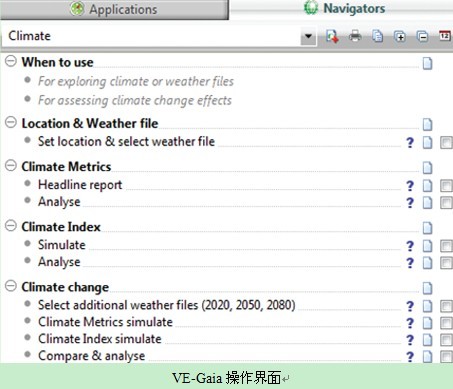Open Analyse under Climate Metrics
The width and height of the screenshot is (453, 389).
[x=59, y=202]
